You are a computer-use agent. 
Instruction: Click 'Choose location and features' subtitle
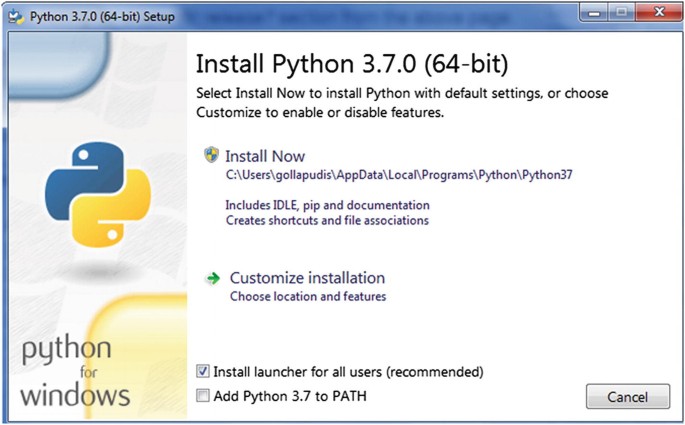point(308,297)
